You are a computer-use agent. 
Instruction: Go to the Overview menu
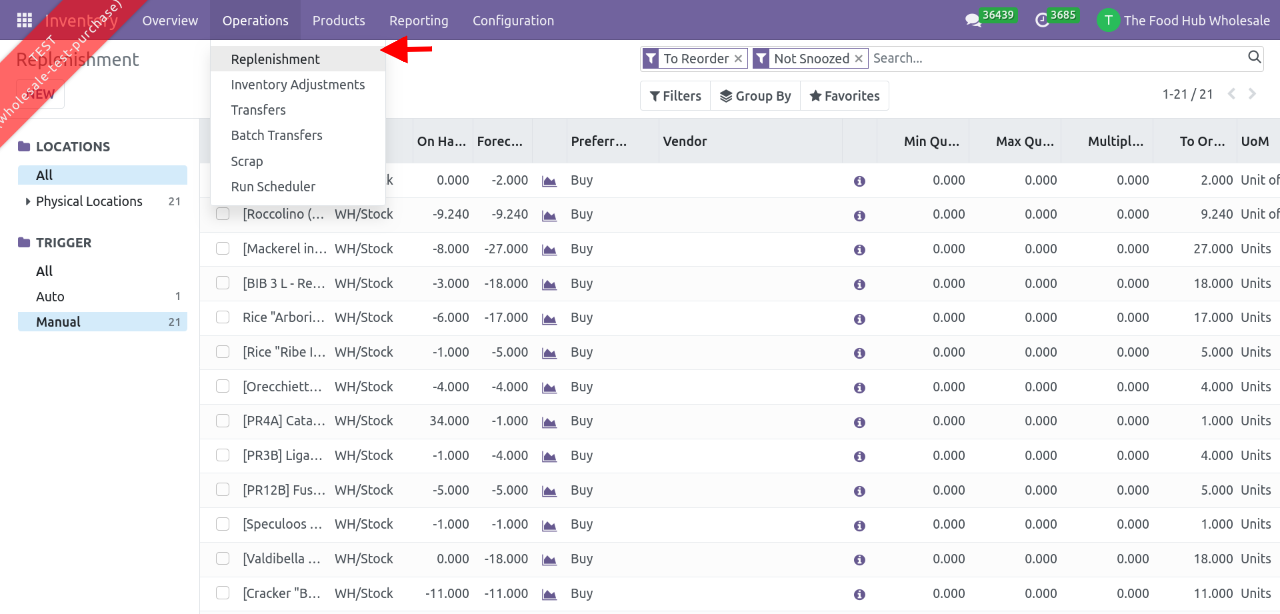pyautogui.click(x=170, y=20)
